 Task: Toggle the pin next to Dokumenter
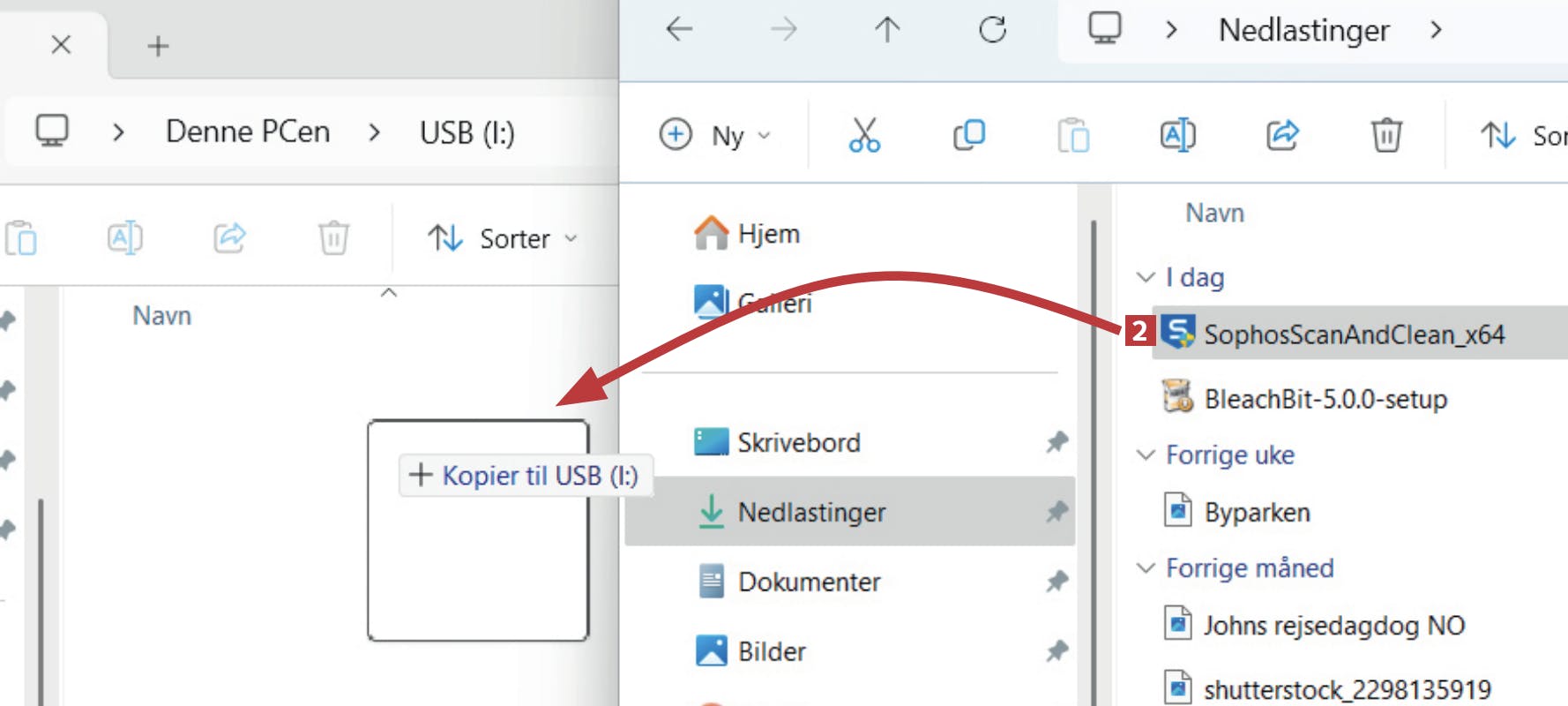point(1057,582)
